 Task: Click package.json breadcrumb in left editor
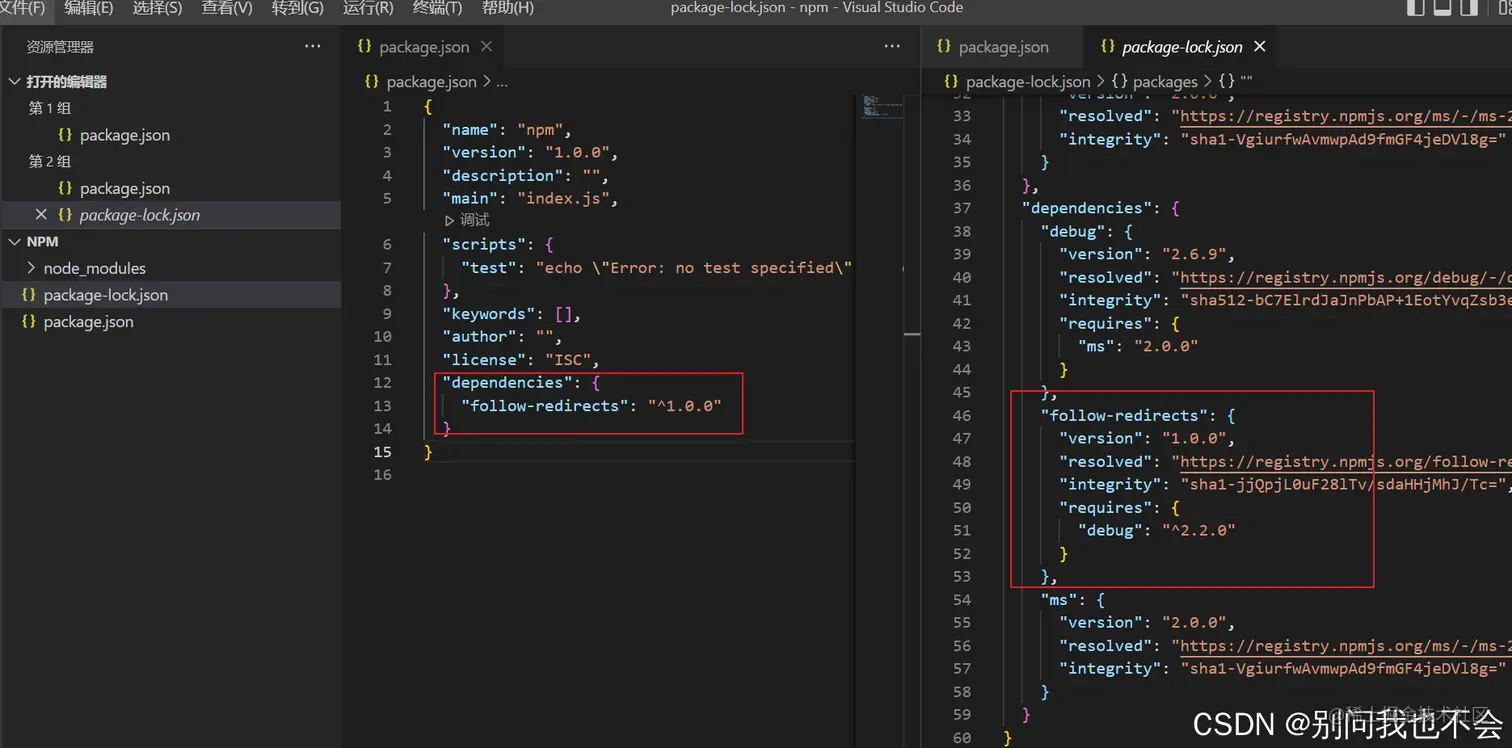click(431, 82)
